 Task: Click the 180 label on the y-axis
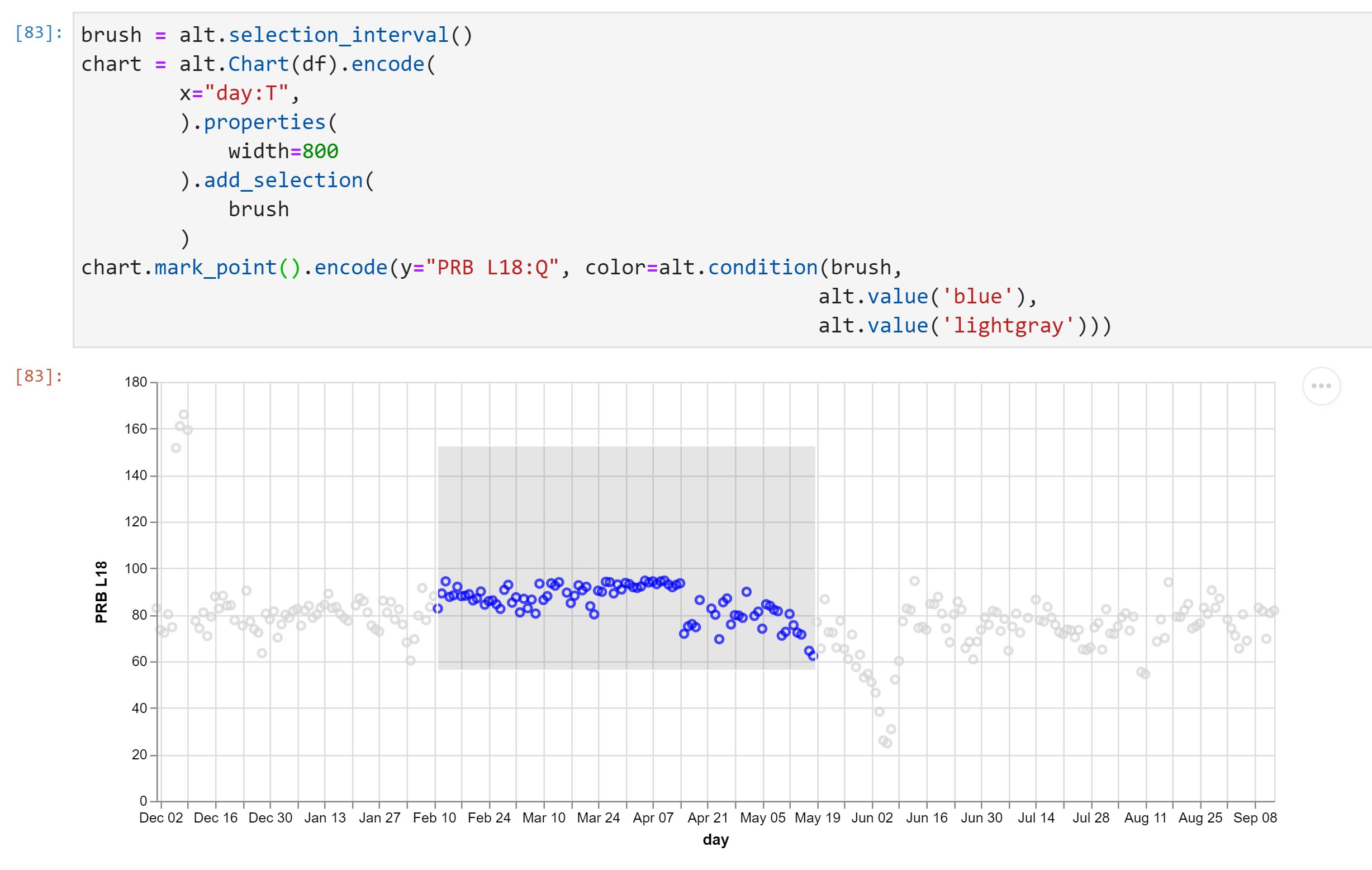136,383
